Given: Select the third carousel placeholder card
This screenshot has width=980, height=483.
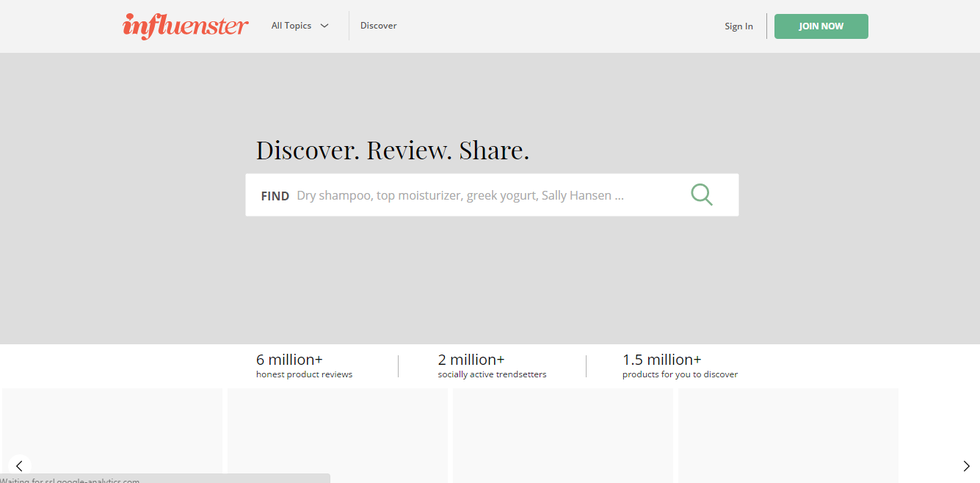Looking at the screenshot, I should 563,430.
